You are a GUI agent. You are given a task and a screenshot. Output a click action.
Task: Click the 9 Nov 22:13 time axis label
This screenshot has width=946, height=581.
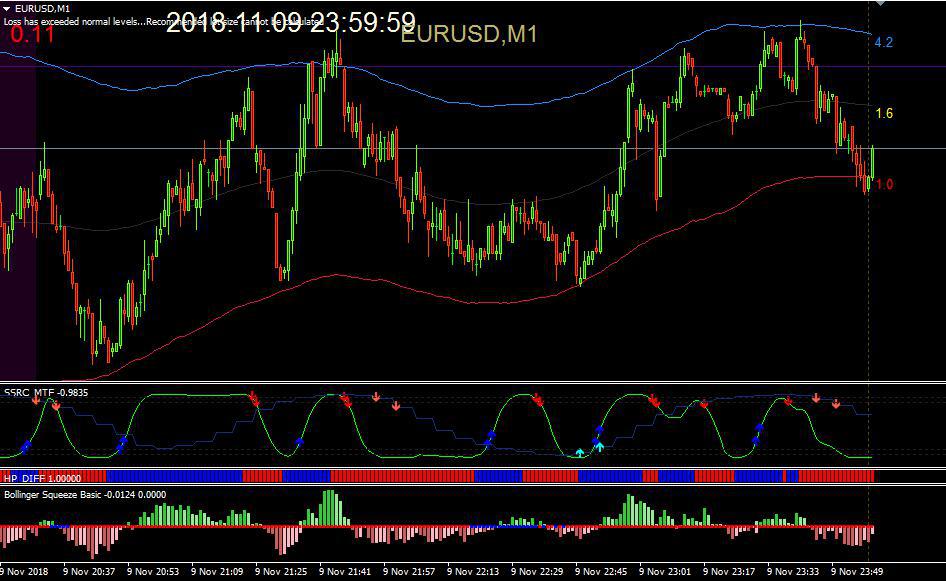[x=472, y=571]
